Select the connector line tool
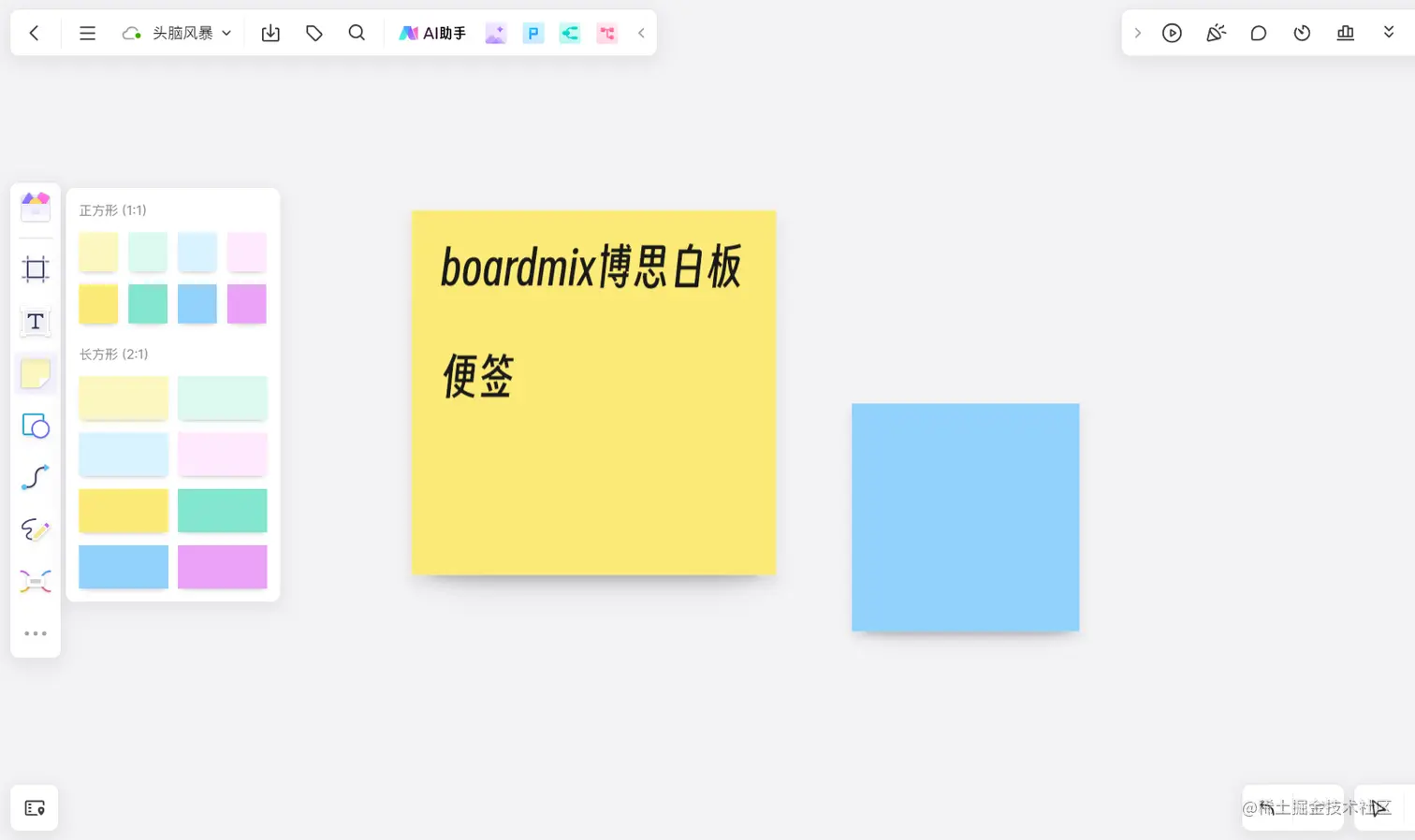The height and width of the screenshot is (840, 1415). (x=35, y=478)
